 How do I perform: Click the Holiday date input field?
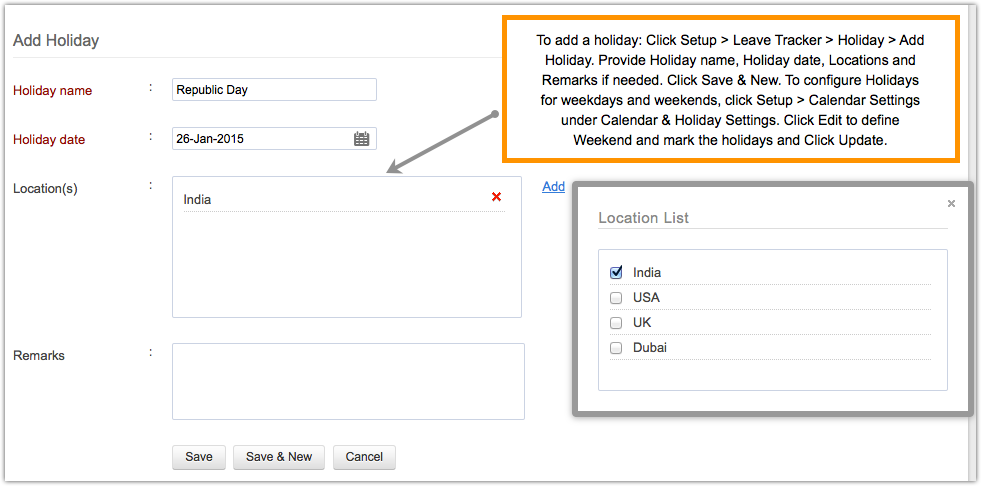(x=260, y=139)
